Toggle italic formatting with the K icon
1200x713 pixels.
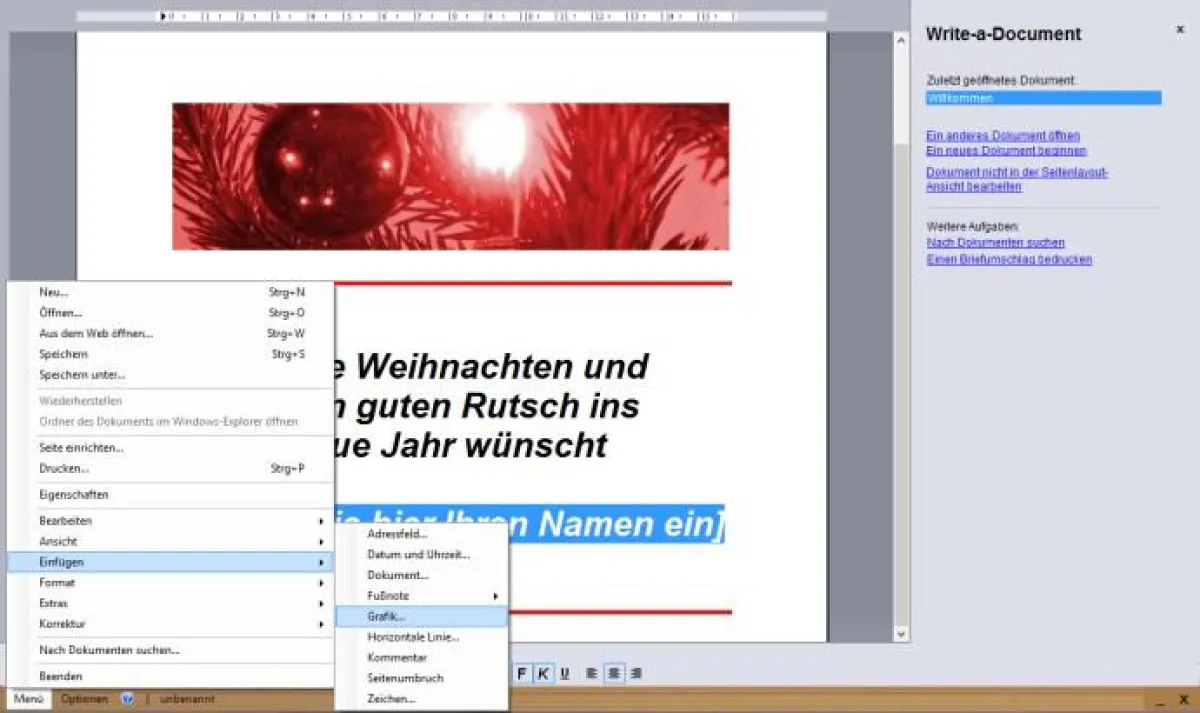click(542, 673)
